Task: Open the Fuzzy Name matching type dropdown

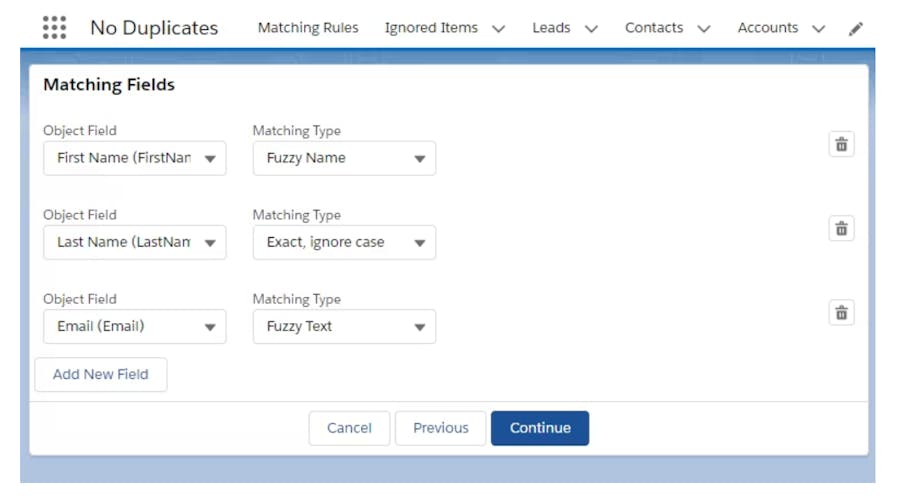Action: 344,158
